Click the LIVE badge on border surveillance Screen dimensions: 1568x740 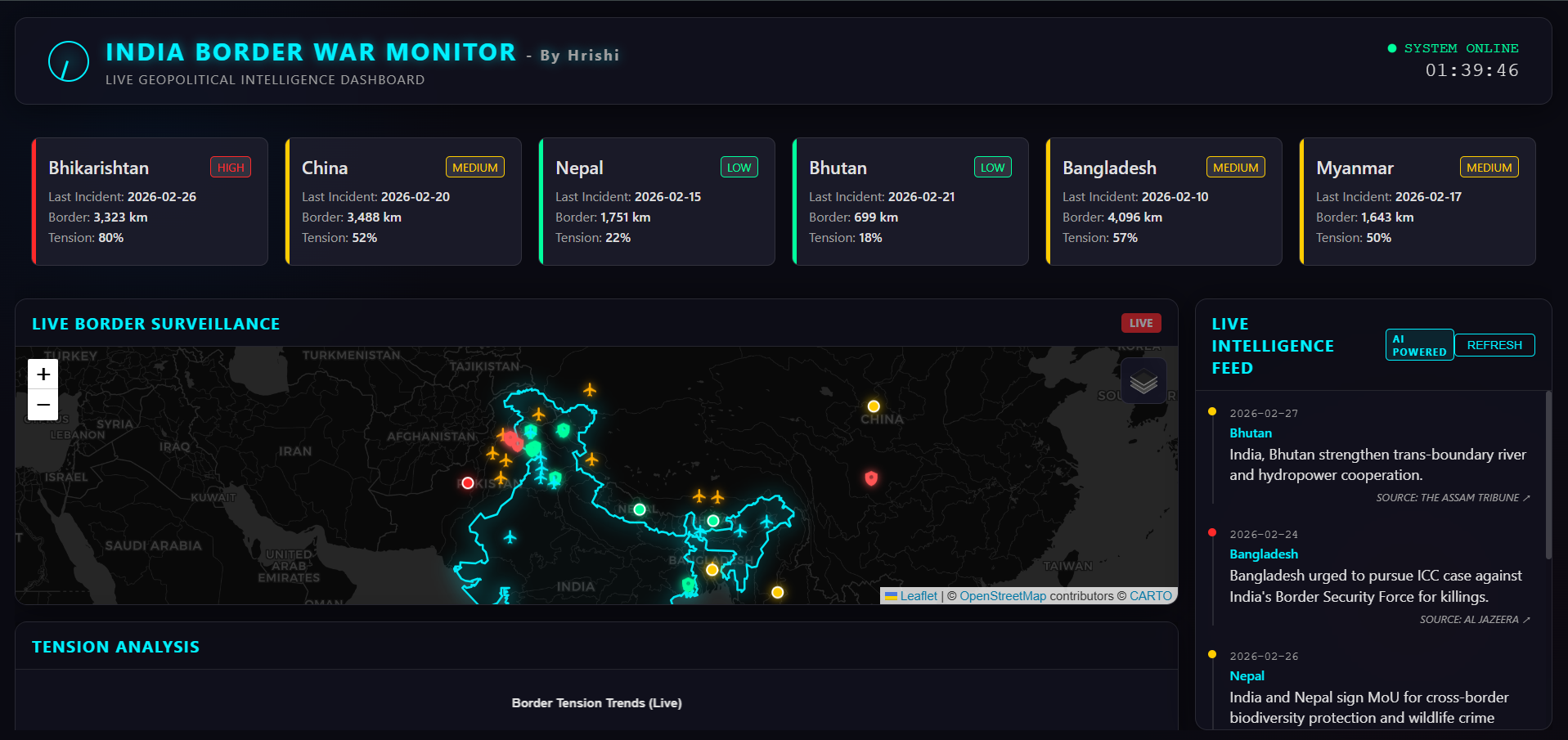click(x=1140, y=323)
